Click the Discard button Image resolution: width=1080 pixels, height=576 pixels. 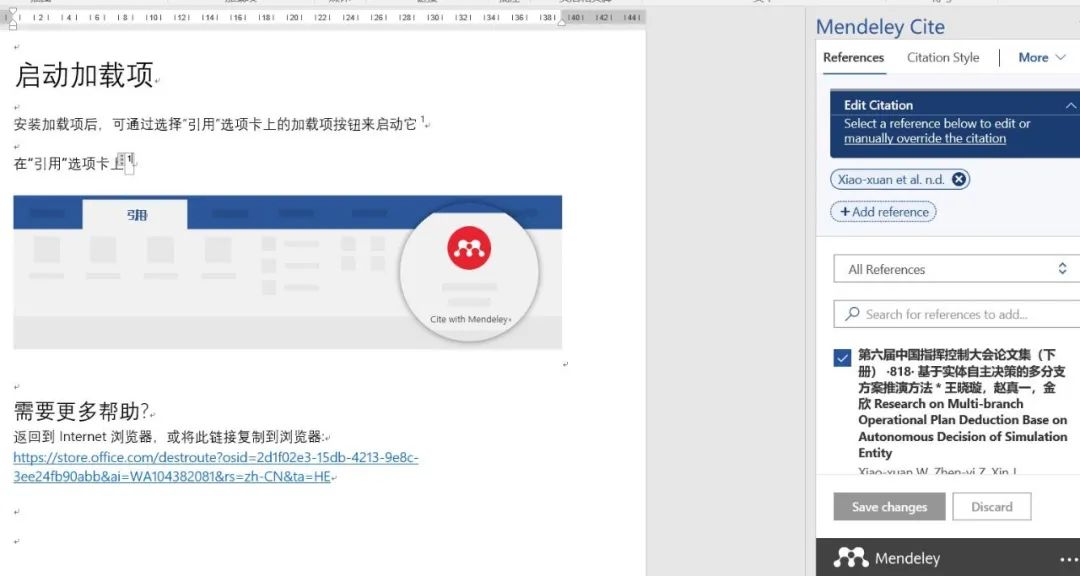[992, 506]
